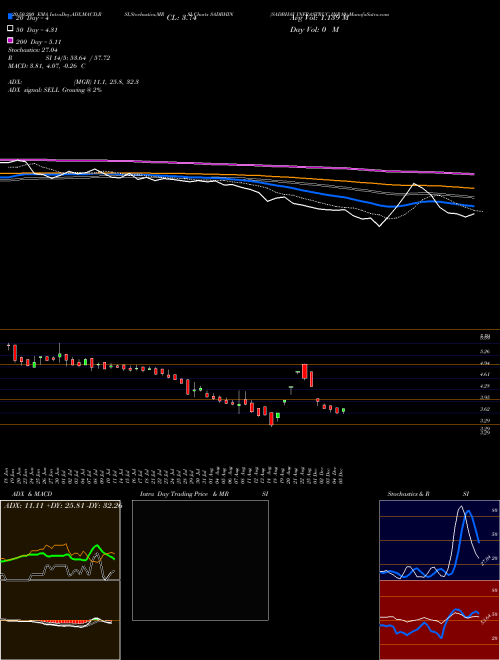This screenshot has width=500, height=660.
Task: Click the tall red candle at the chart peak
Action: pos(305,372)
